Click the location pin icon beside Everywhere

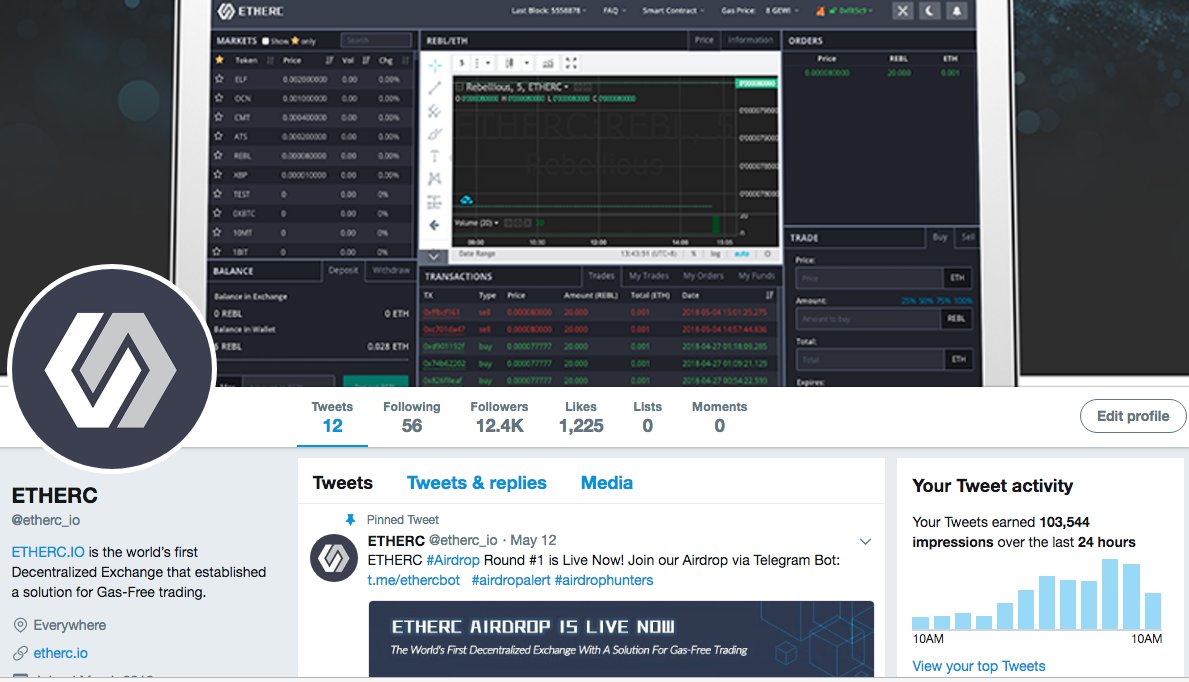click(20, 625)
